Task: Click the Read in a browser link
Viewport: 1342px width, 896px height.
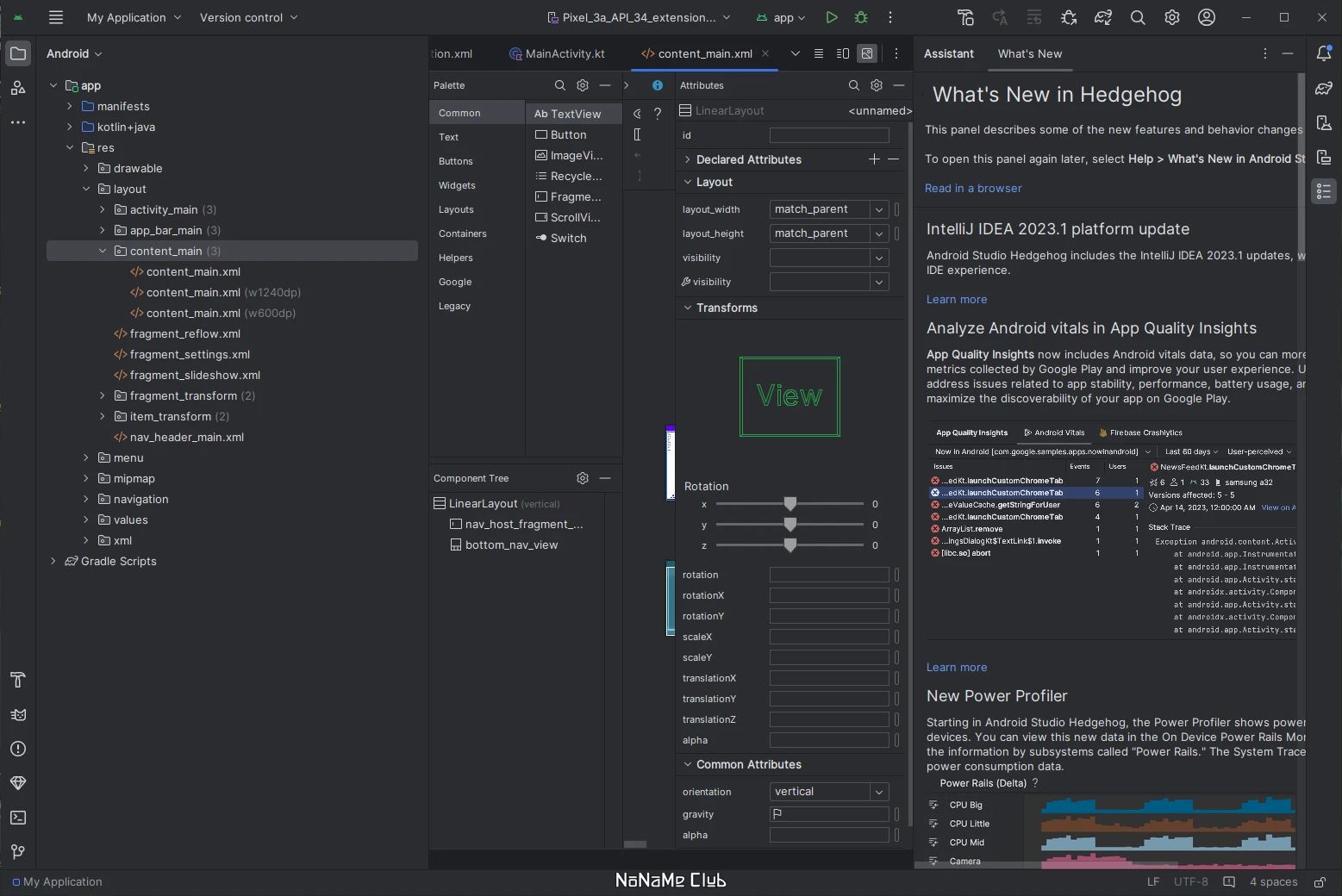Action: (973, 188)
